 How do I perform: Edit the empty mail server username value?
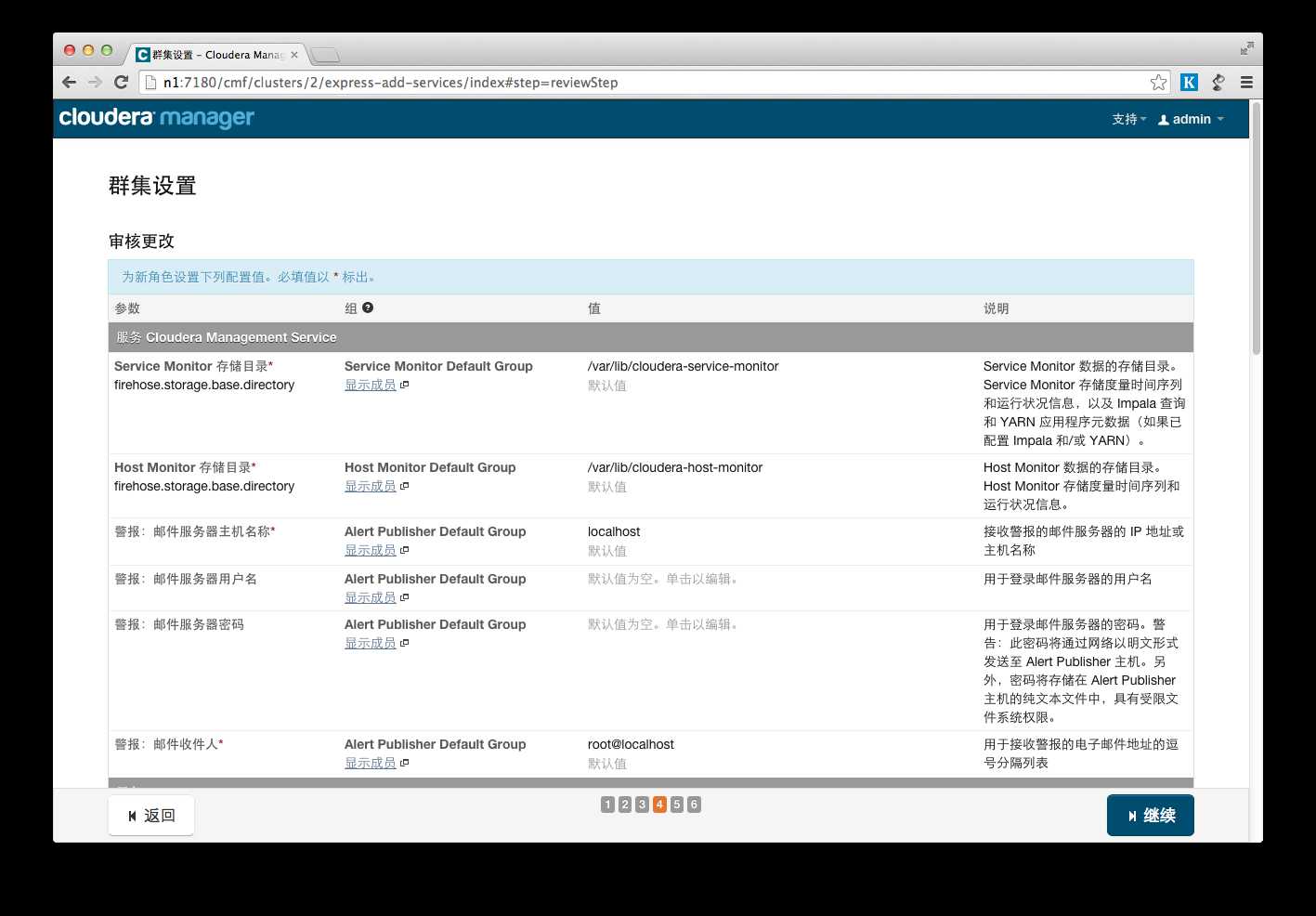click(663, 579)
